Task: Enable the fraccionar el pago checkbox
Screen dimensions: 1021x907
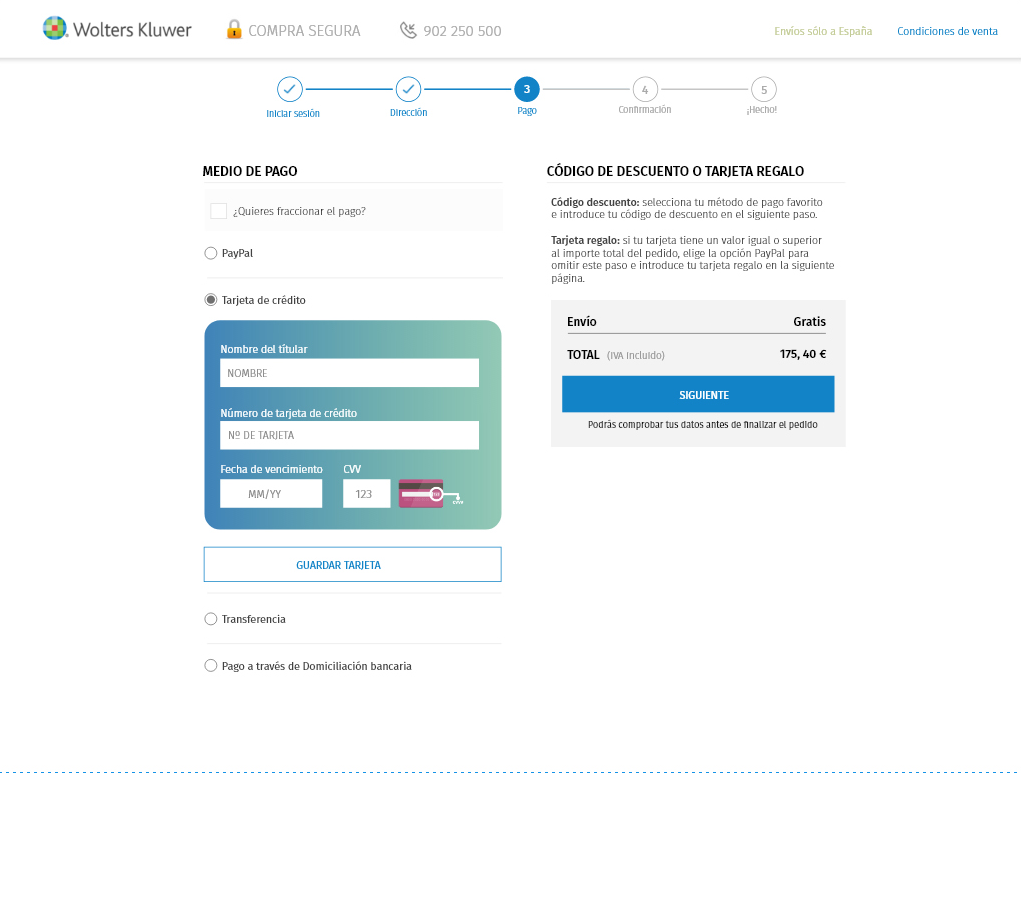Action: pyautogui.click(x=218, y=211)
